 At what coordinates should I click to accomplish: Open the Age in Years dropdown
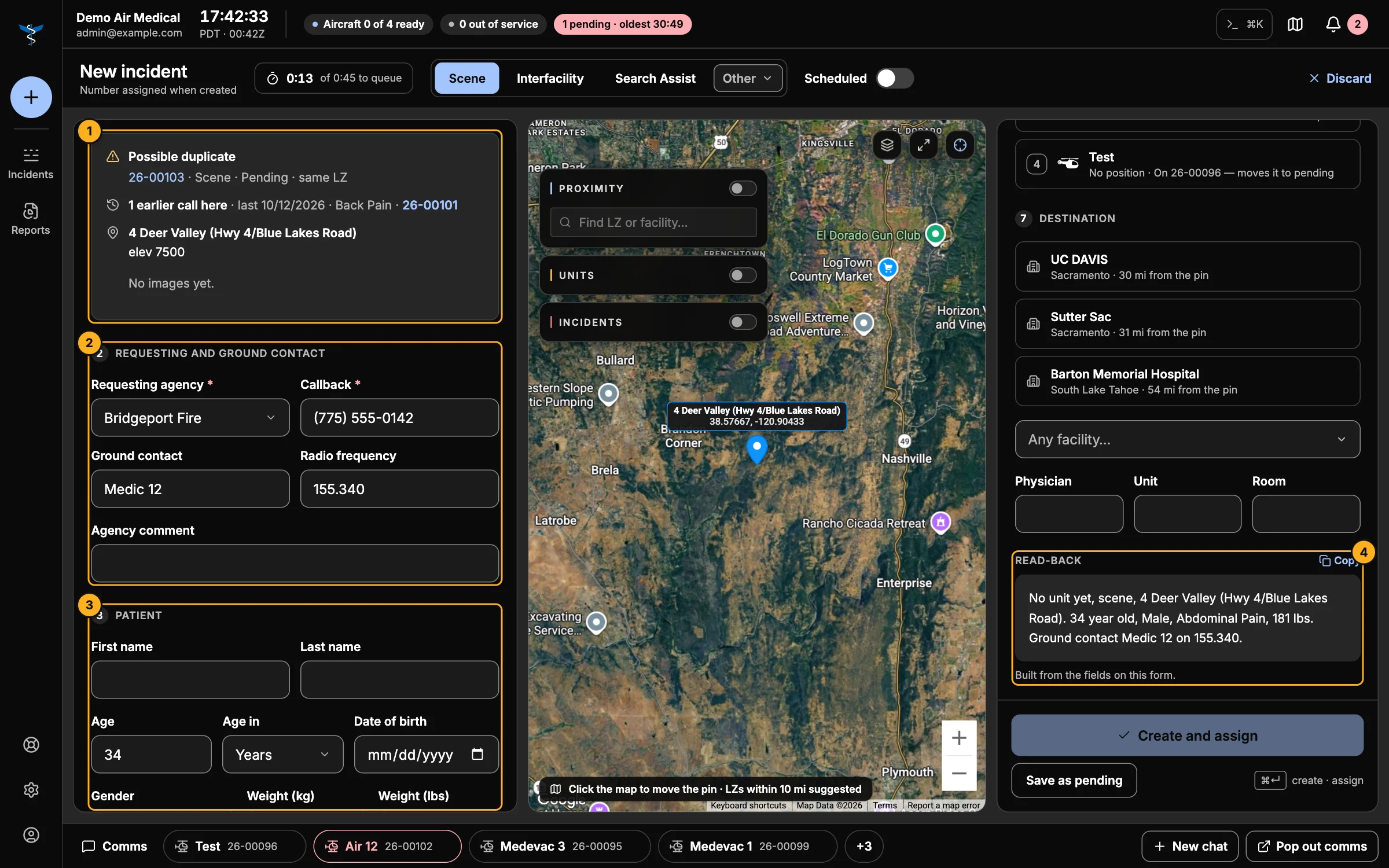(282, 755)
